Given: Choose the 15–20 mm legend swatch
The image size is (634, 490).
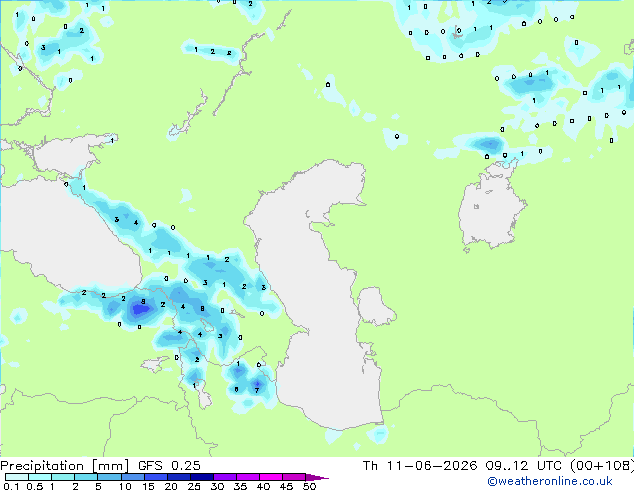Looking at the screenshot, I should 155,477.
